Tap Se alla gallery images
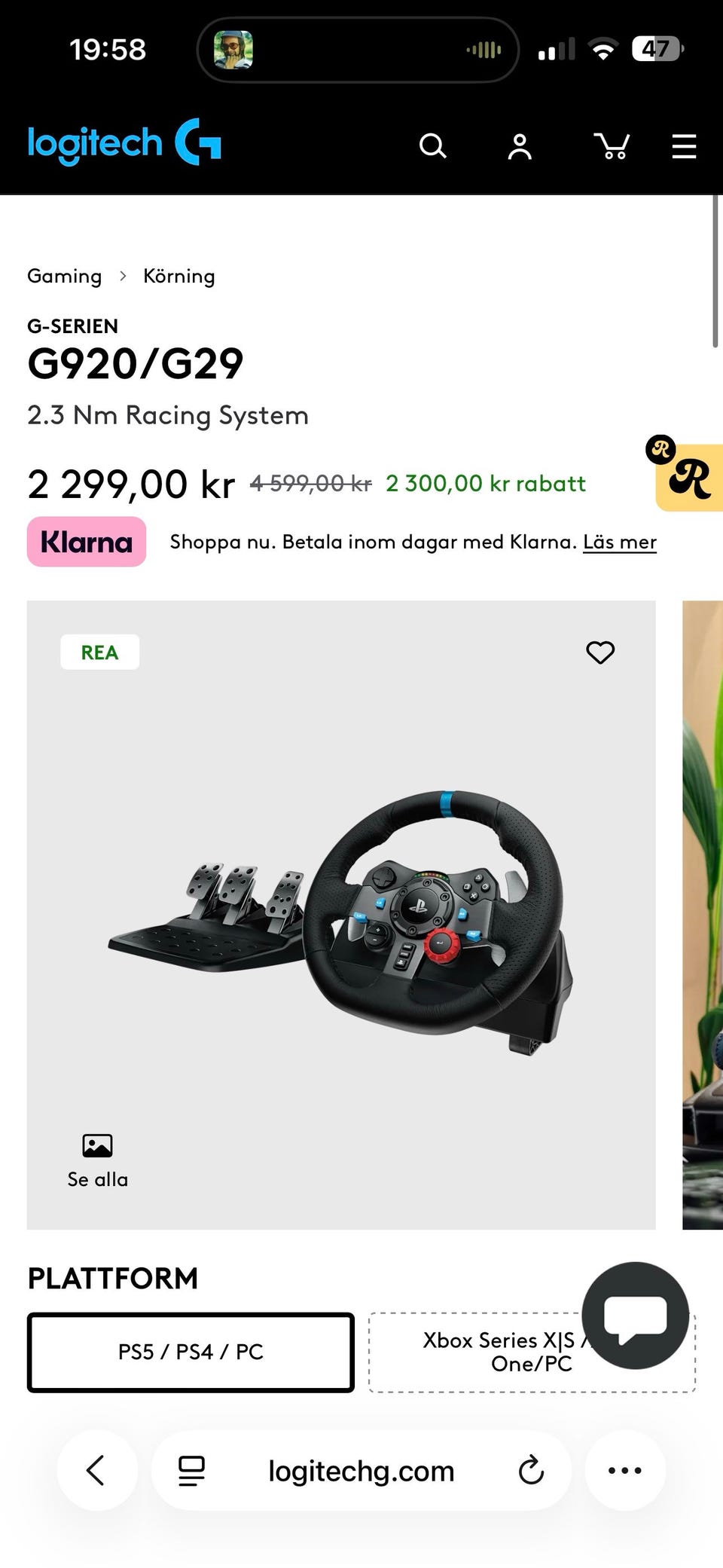The height and width of the screenshot is (1568, 723). pyautogui.click(x=97, y=1161)
